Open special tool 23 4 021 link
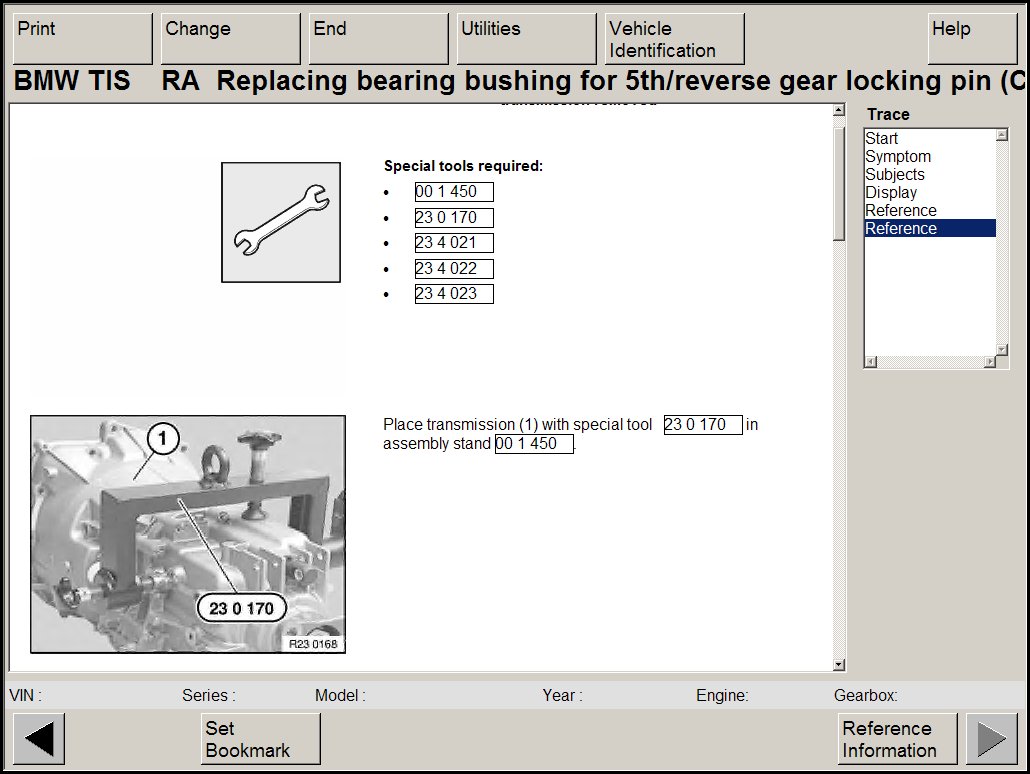 point(454,243)
